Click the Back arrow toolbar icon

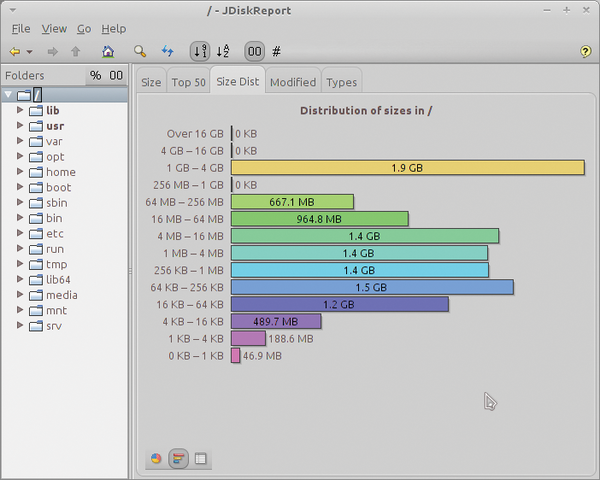[15, 51]
